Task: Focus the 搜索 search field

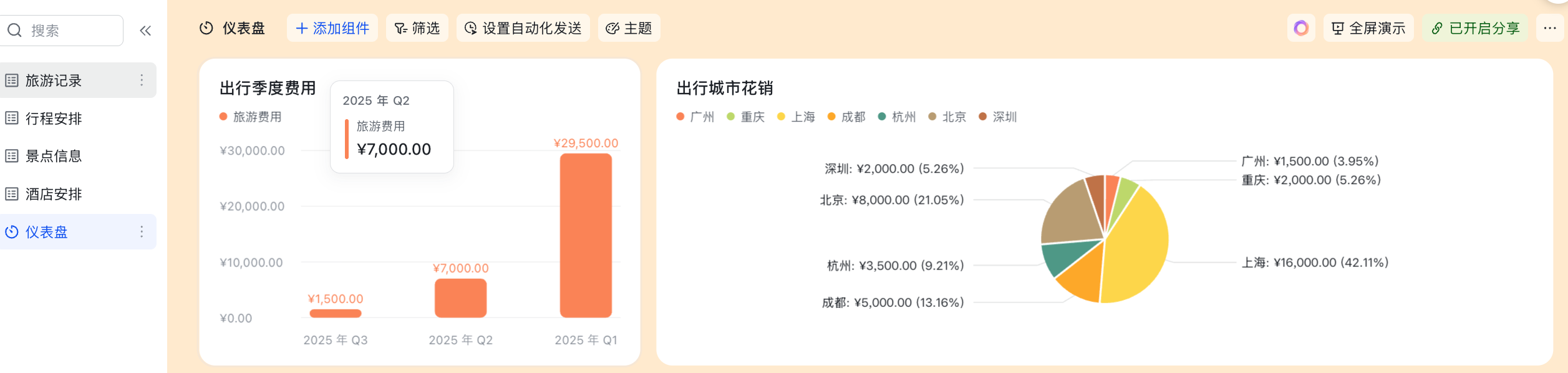Action: [69, 31]
